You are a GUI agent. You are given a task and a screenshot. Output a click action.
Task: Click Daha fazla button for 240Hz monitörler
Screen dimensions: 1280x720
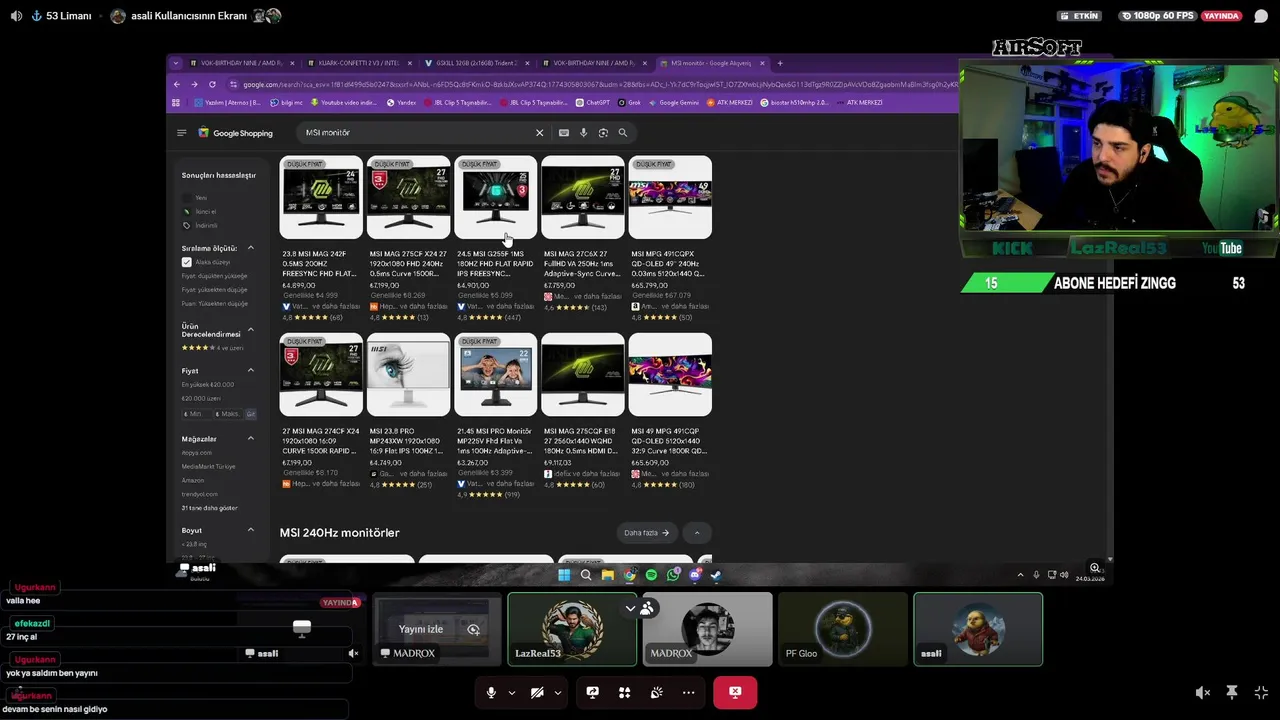646,533
